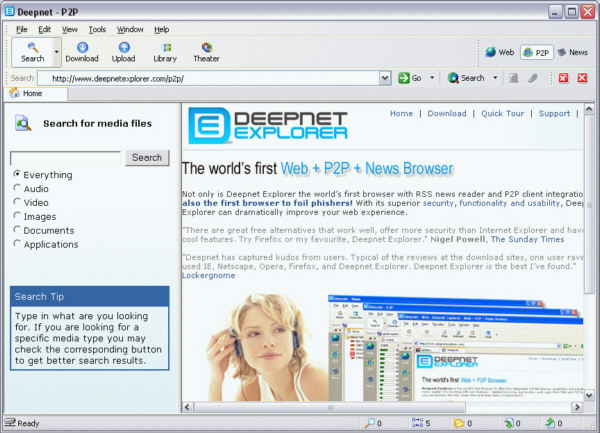Select the Audio radio button
This screenshot has height=433, width=600.
click(x=18, y=188)
